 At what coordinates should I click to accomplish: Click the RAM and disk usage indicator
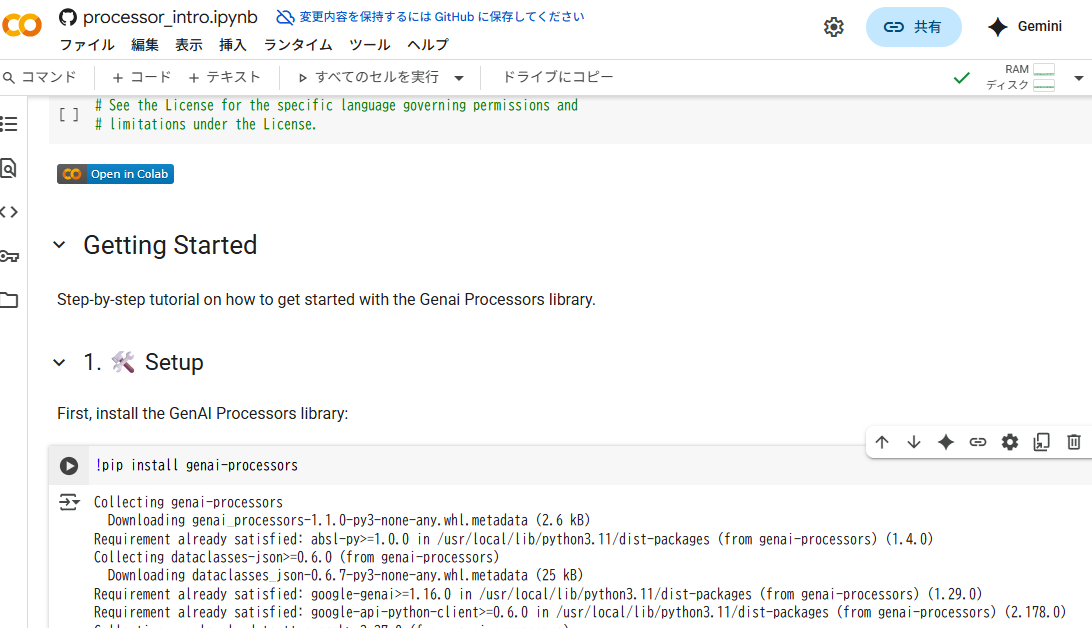(1020, 77)
